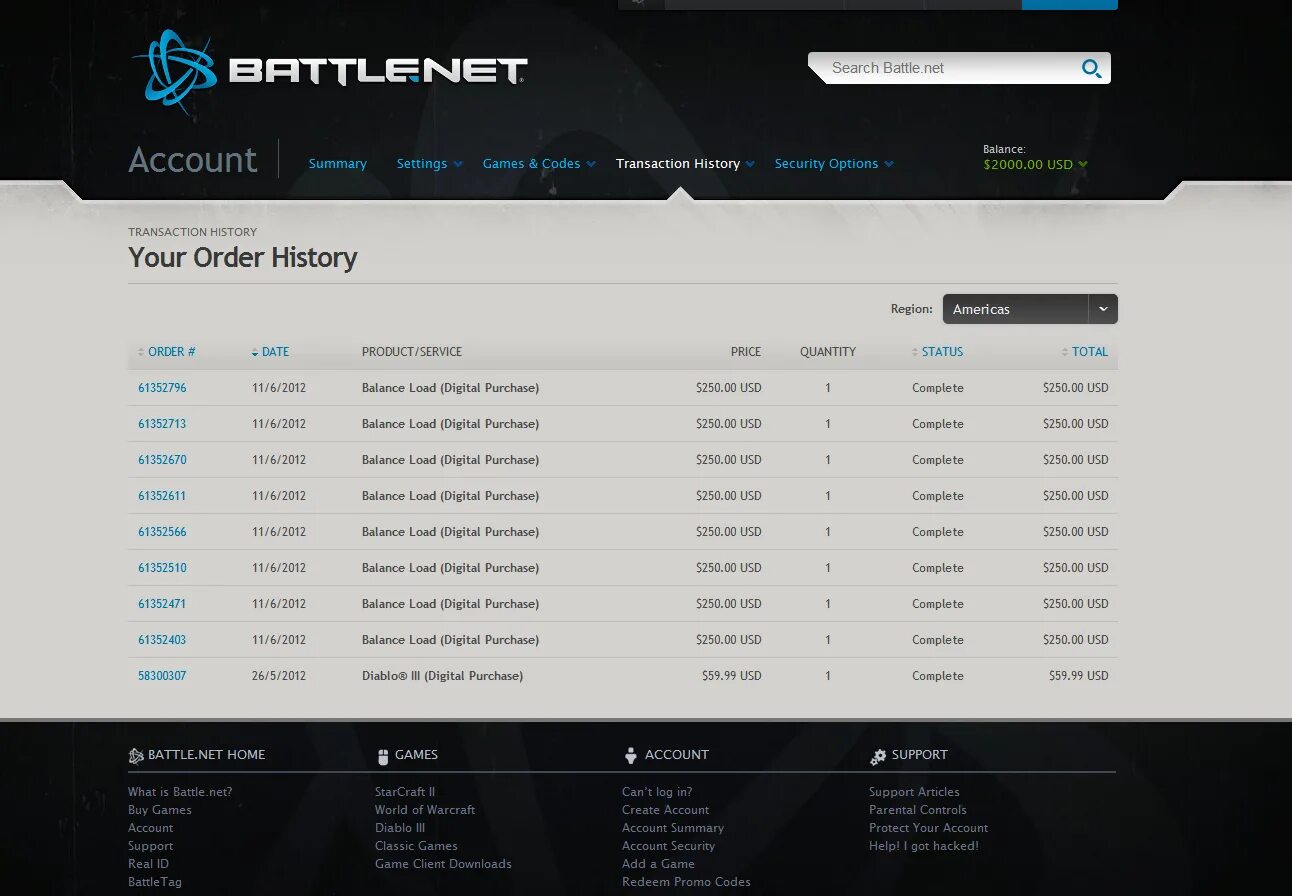Open order 61352566
Viewport: 1292px width, 896px height.
click(162, 532)
